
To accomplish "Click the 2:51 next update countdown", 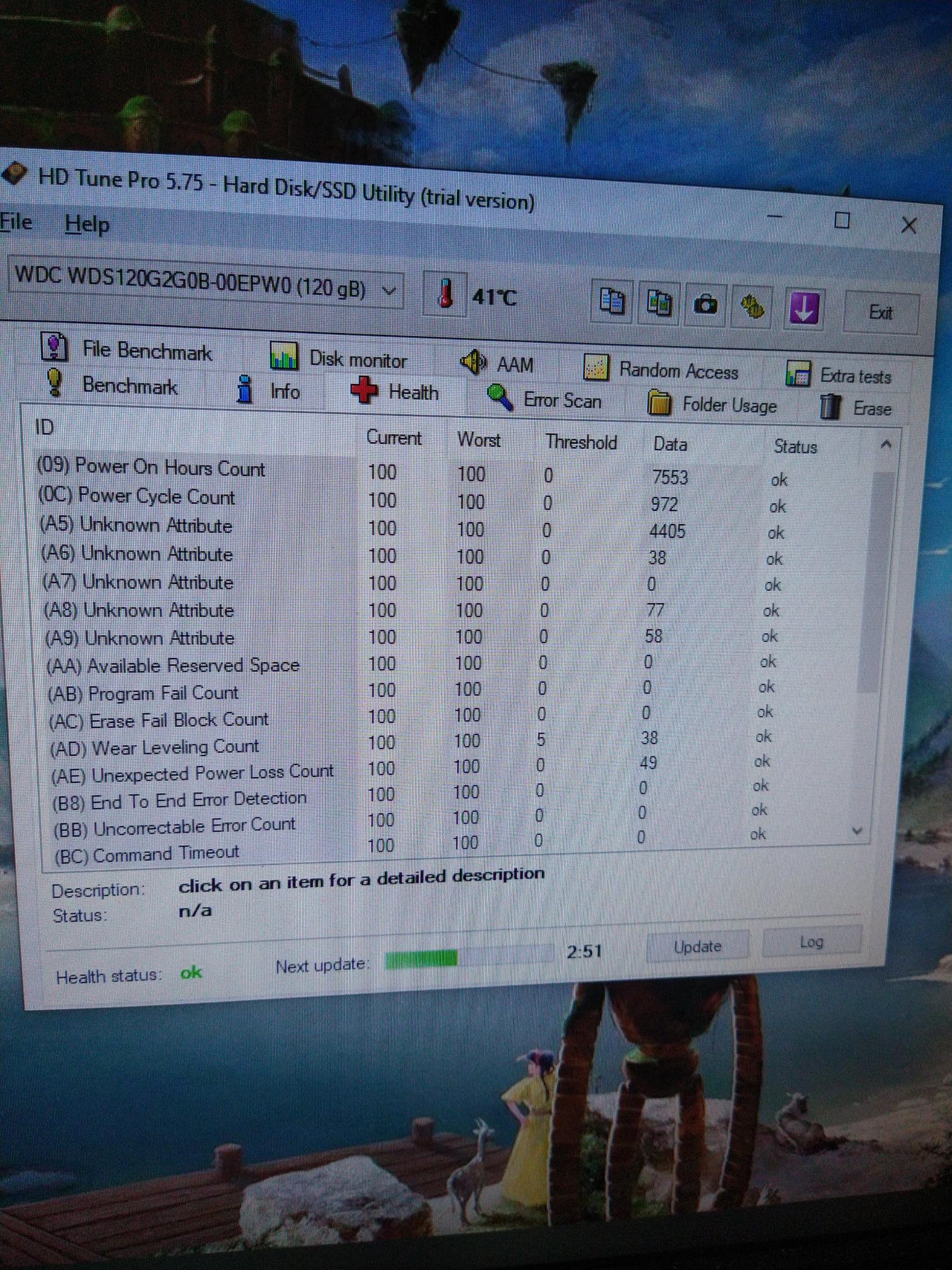I will pos(584,951).
